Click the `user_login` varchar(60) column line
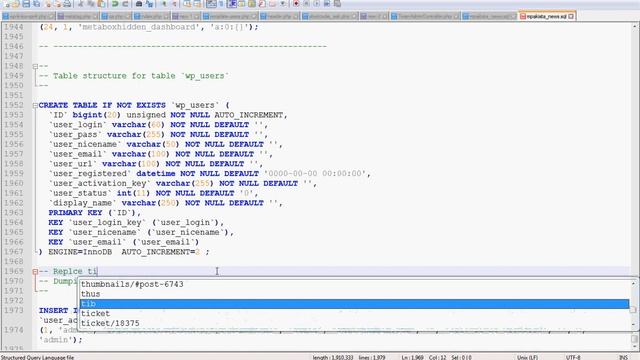Viewport: 640px width, 360px height. point(158,125)
